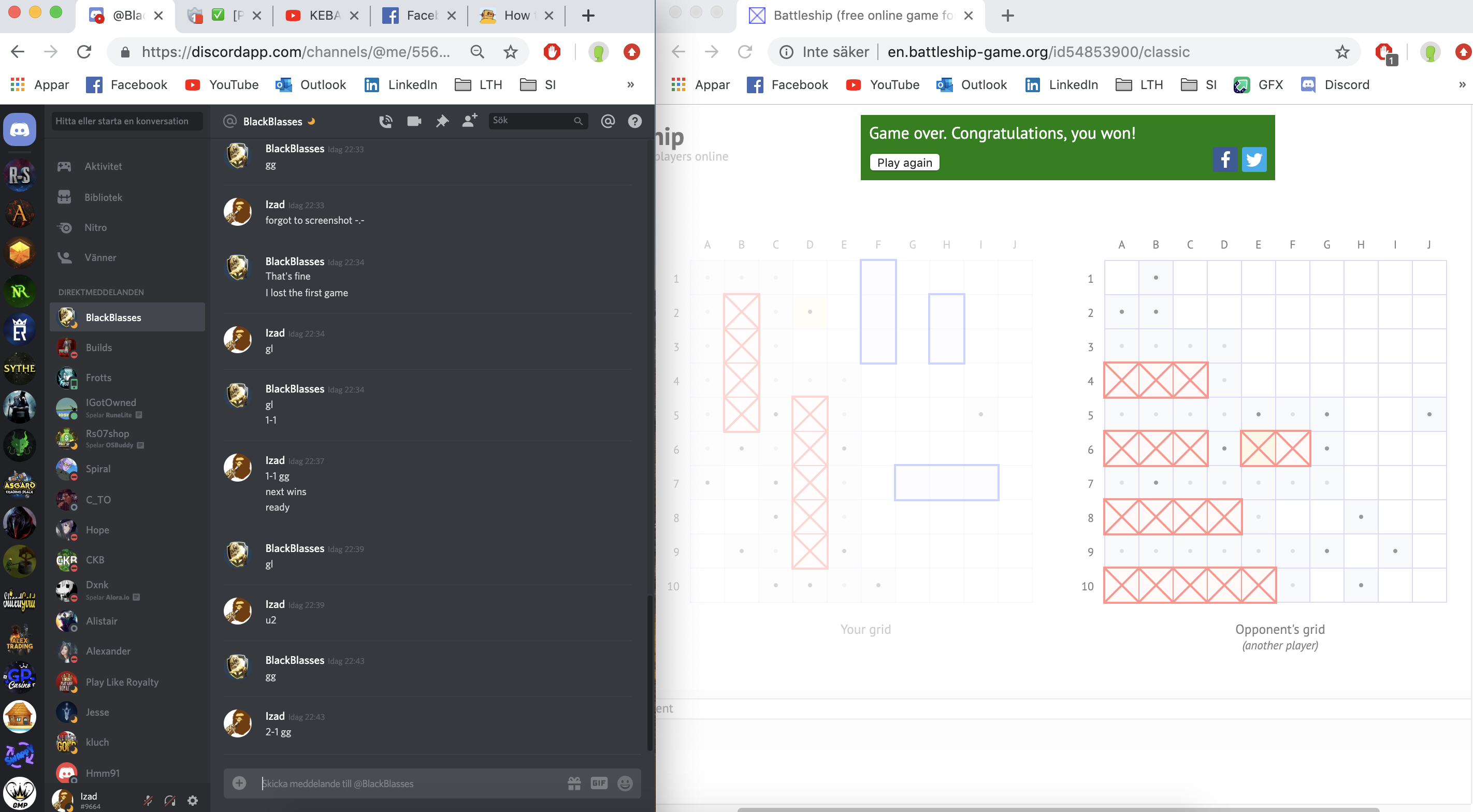The width and height of the screenshot is (1473, 812).
Task: Expand hidden bookmarks in right browser
Action: tap(1462, 84)
